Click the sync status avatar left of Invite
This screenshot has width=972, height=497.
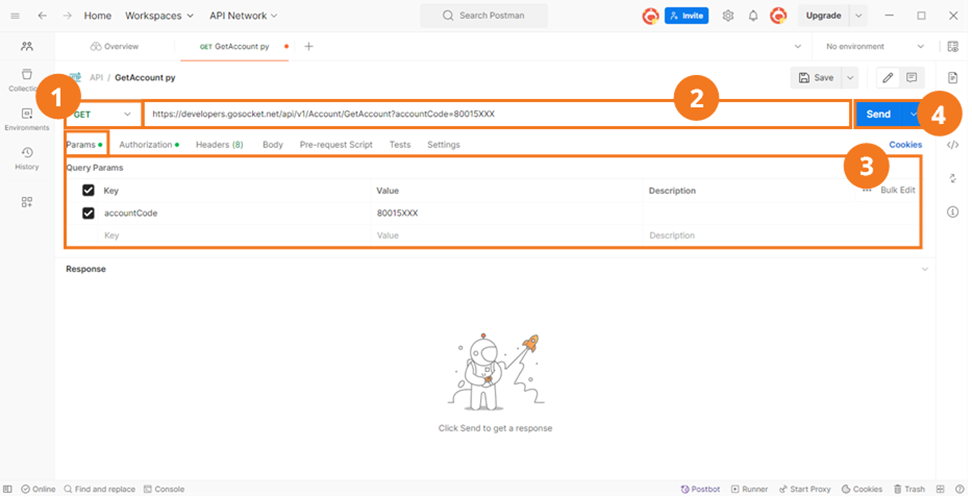click(650, 15)
